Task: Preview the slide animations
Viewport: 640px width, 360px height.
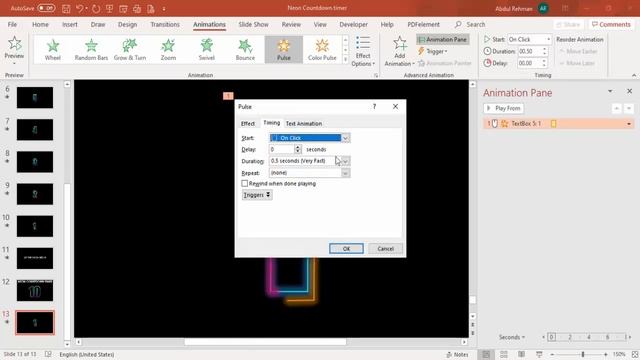Action: click(x=14, y=50)
